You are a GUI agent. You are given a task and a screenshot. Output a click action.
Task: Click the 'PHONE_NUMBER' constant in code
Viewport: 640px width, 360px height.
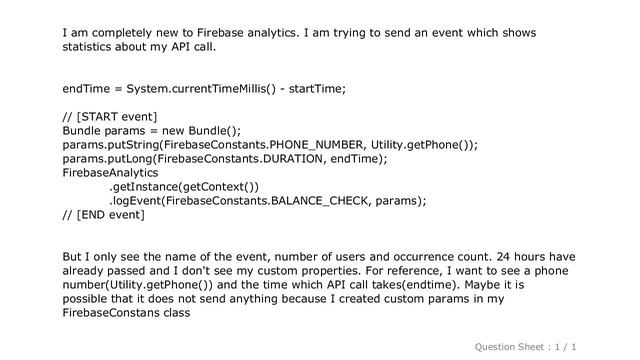pos(316,145)
